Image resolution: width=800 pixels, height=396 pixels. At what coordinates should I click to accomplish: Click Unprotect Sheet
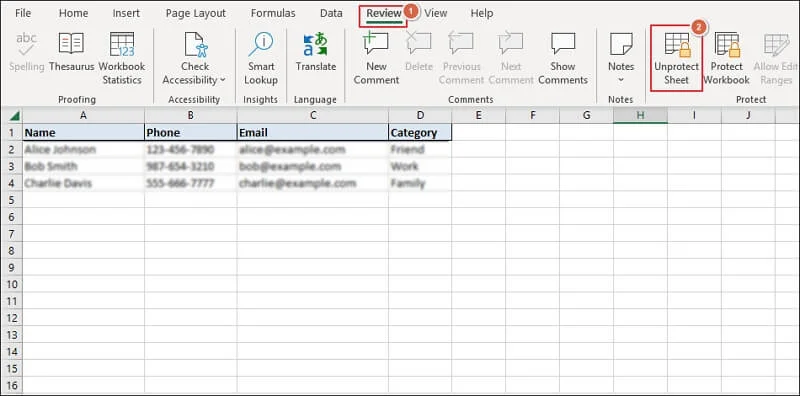(x=677, y=59)
